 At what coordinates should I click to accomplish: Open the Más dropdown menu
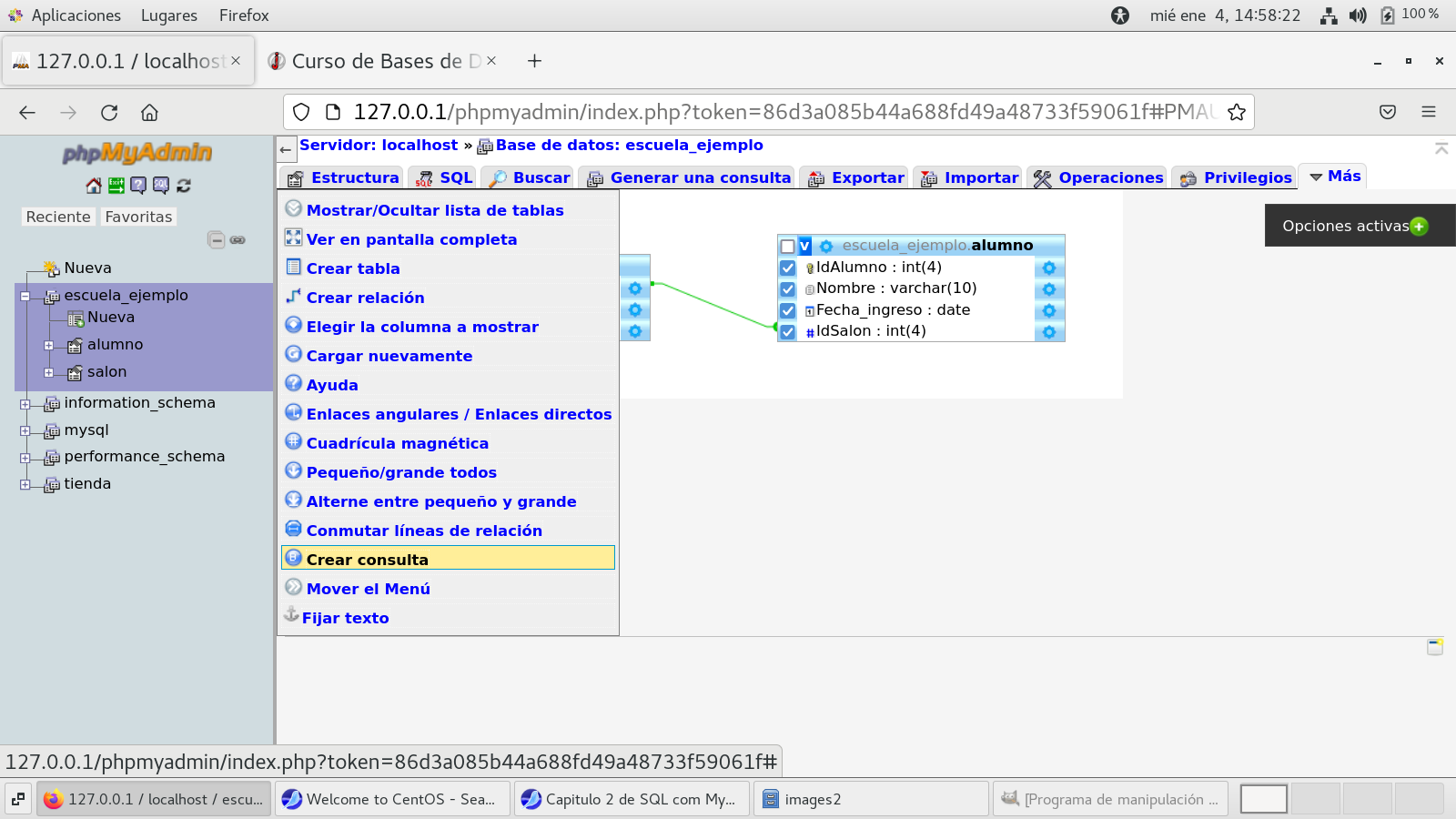[x=1334, y=177]
